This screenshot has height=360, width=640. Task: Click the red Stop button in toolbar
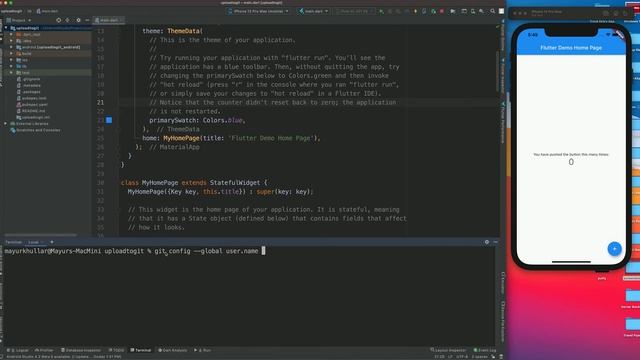[x=442, y=11]
